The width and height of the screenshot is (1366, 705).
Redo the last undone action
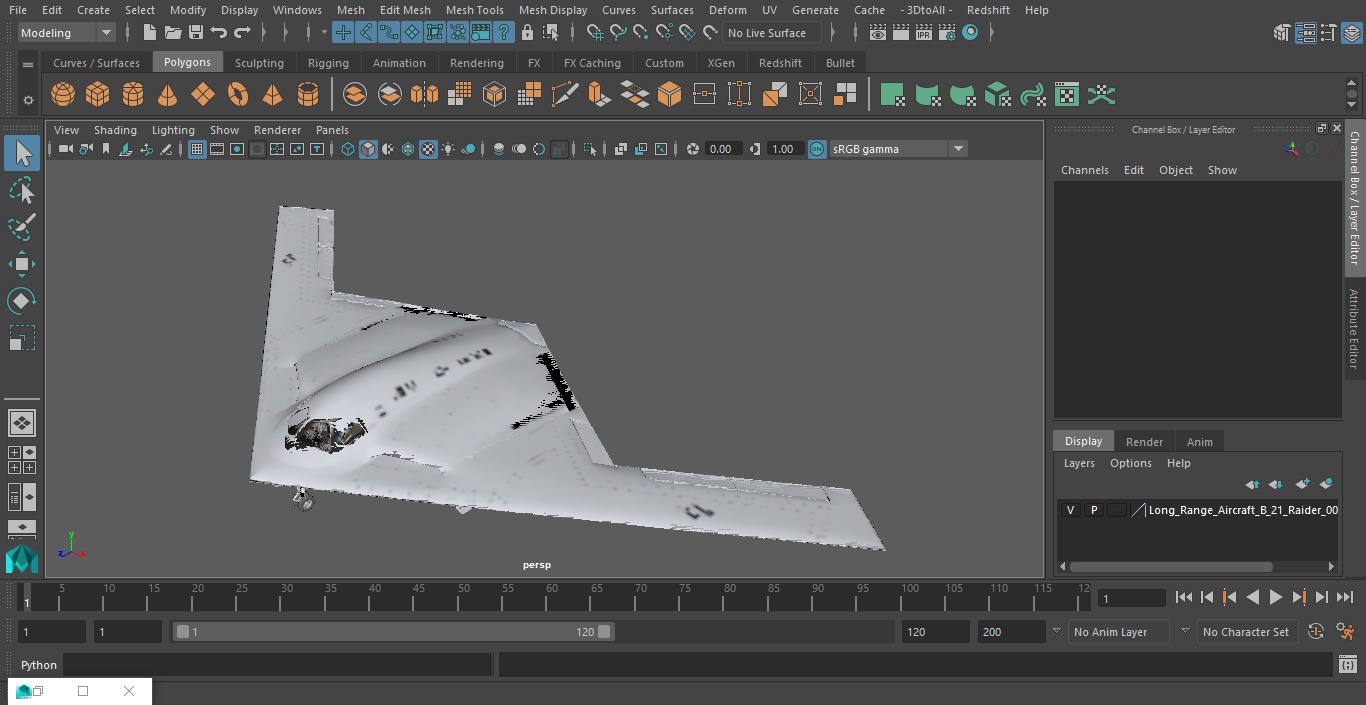(242, 33)
